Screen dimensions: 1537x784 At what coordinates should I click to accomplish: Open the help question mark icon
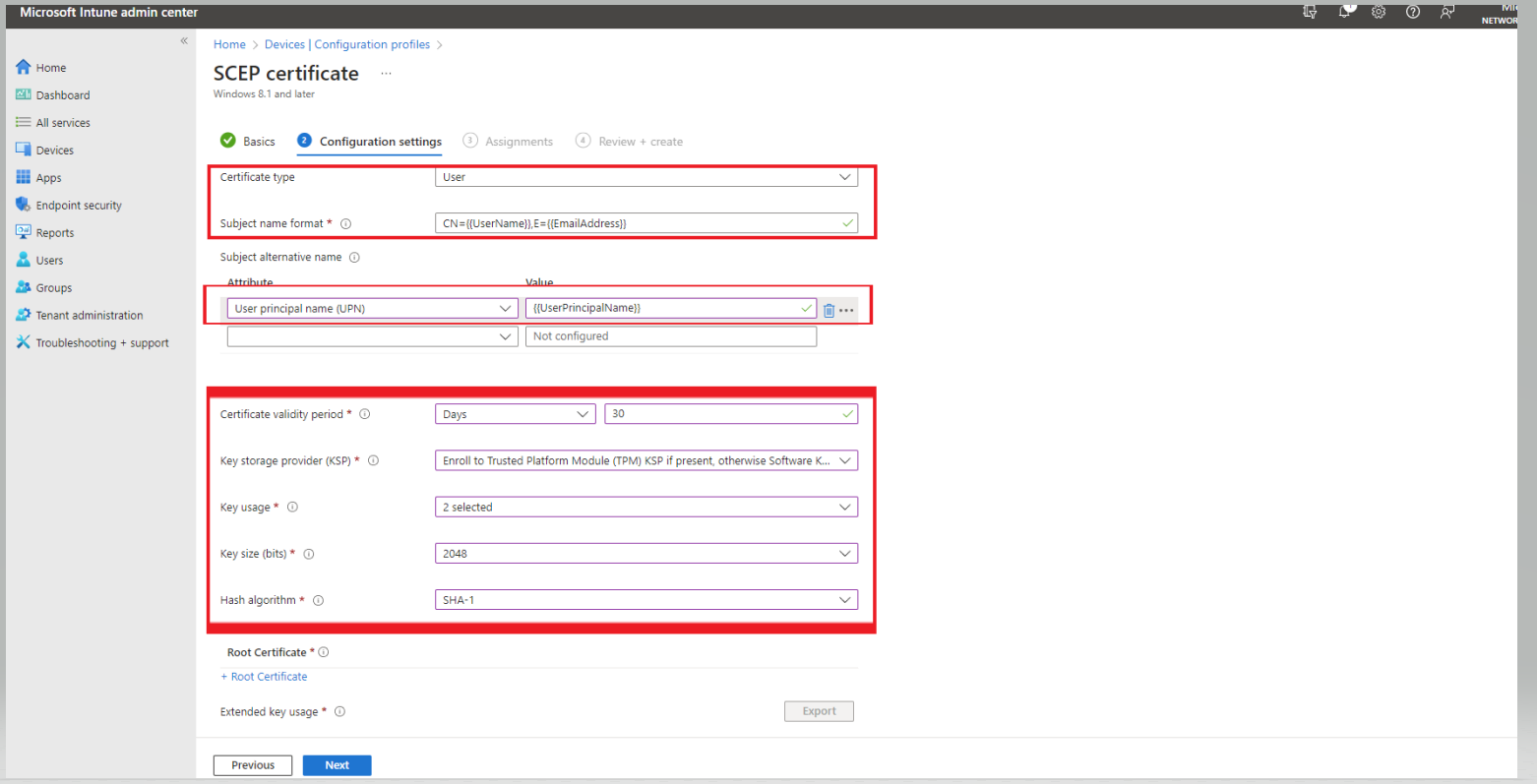1412,13
